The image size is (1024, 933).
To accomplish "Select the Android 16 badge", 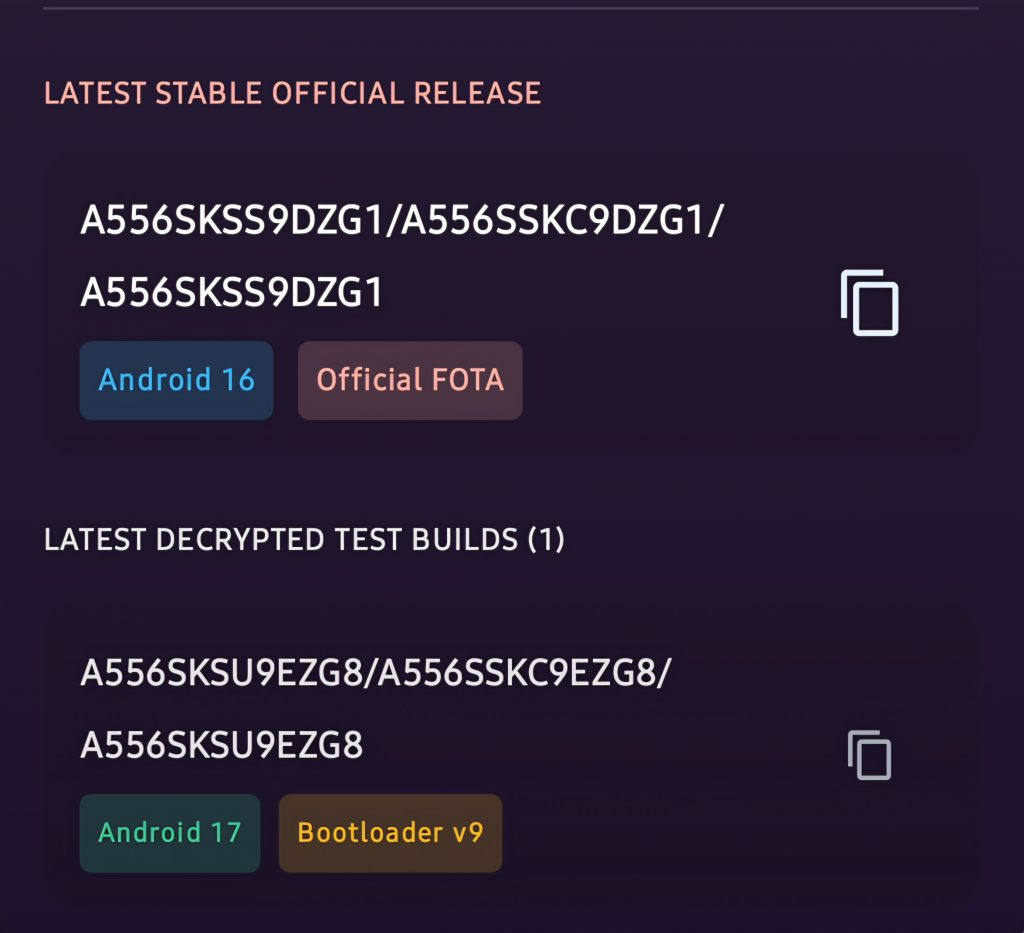I will (176, 380).
